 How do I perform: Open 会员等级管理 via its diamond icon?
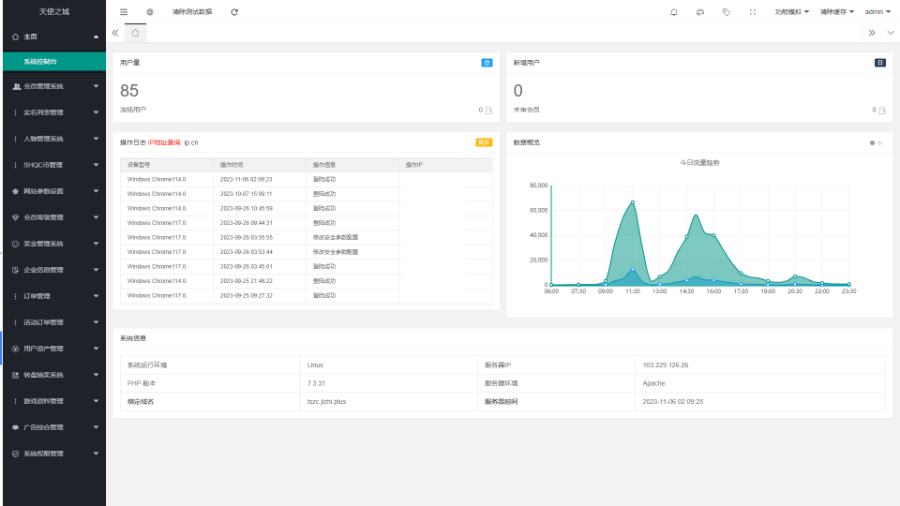pyautogui.click(x=15, y=217)
